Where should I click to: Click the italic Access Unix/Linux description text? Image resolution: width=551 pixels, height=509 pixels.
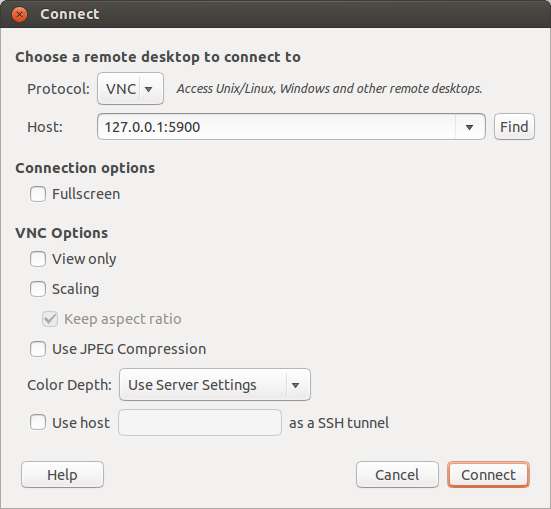[x=329, y=89]
